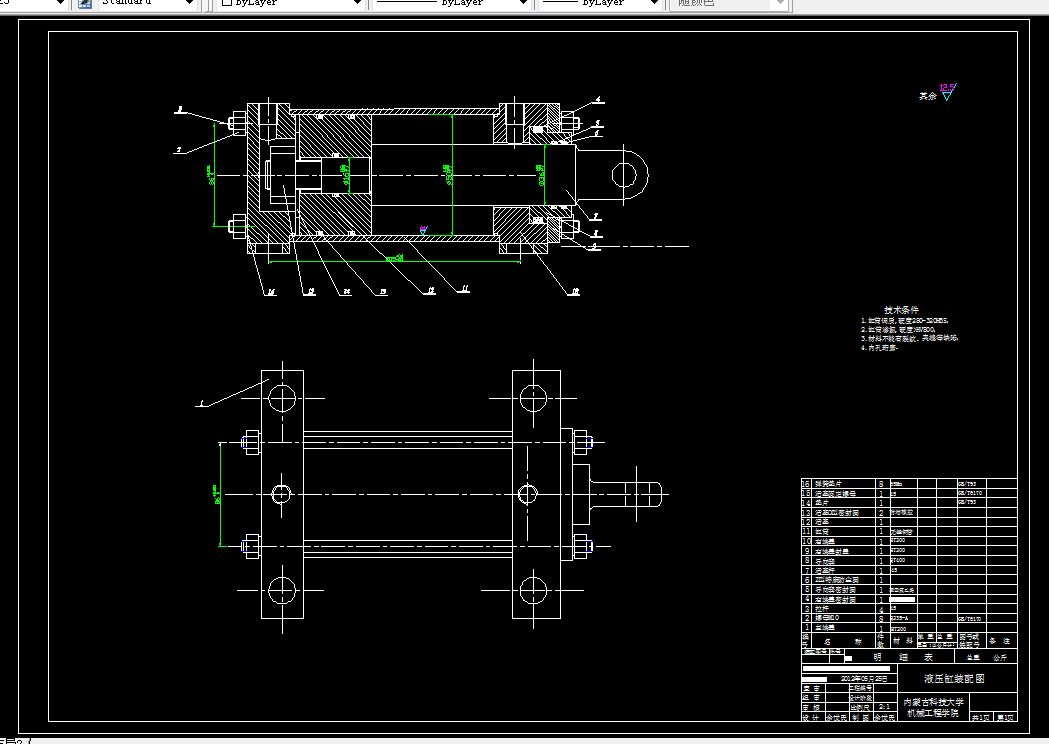Select the top-left mounting hole in lower view

tap(282, 399)
